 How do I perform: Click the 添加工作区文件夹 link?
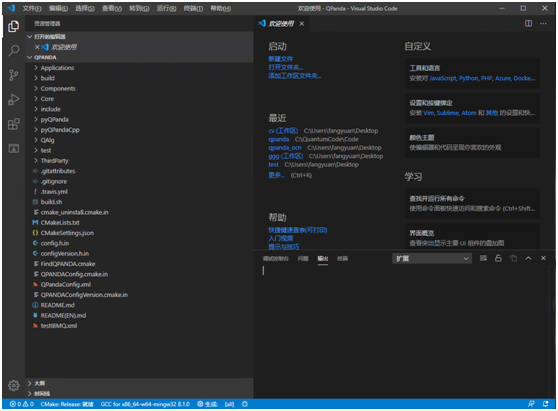pyautogui.click(x=295, y=76)
